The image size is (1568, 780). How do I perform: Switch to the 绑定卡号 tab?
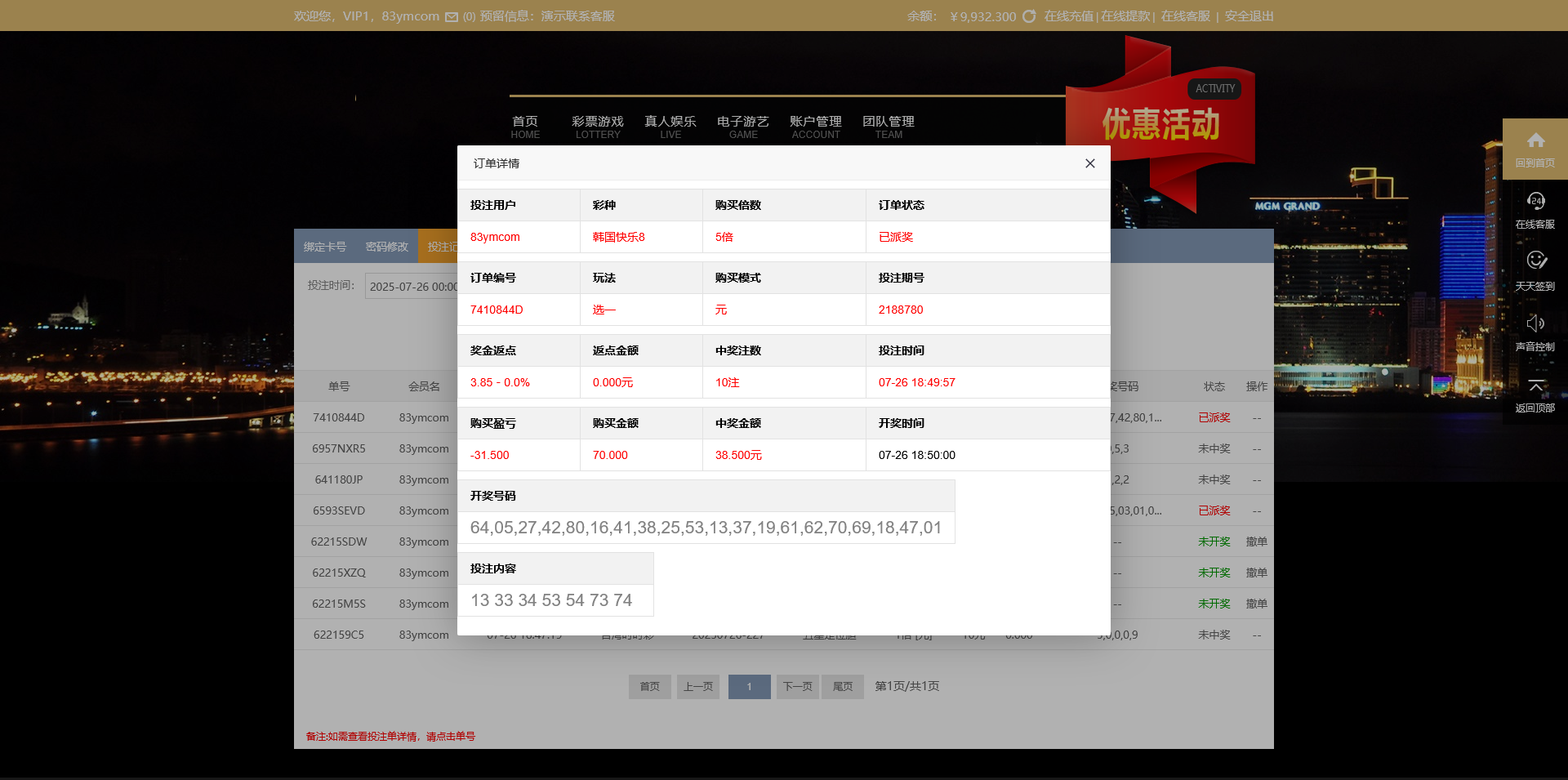(x=325, y=247)
